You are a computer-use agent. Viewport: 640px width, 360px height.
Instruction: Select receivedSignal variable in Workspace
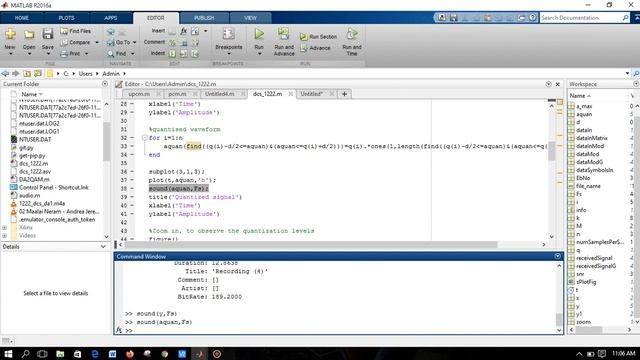tap(594, 258)
